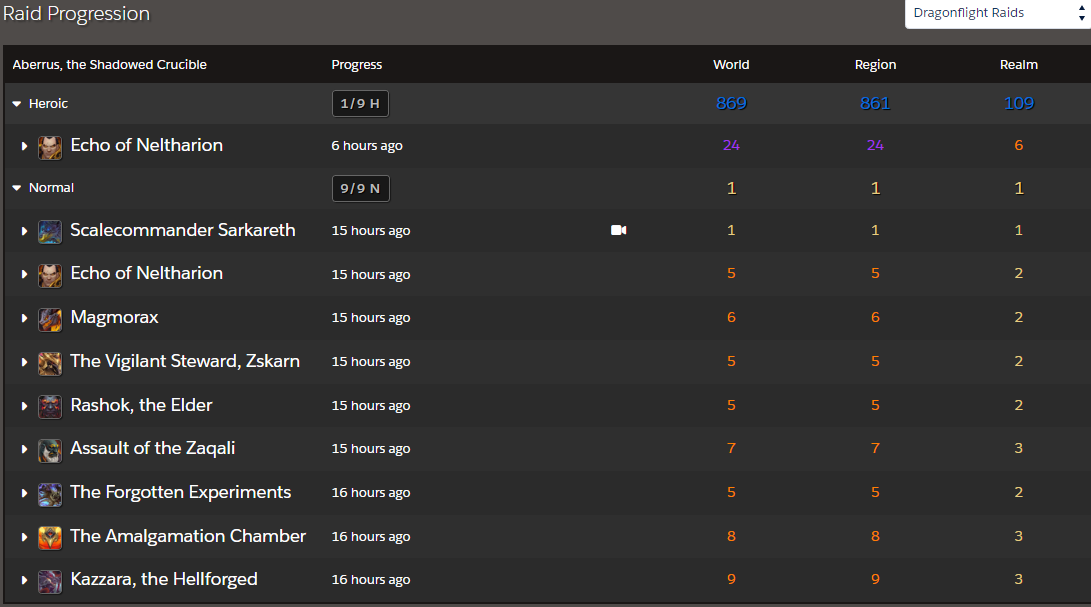Image resolution: width=1091 pixels, height=607 pixels.
Task: Collapse the Normal difficulty section
Action: [x=15, y=187]
